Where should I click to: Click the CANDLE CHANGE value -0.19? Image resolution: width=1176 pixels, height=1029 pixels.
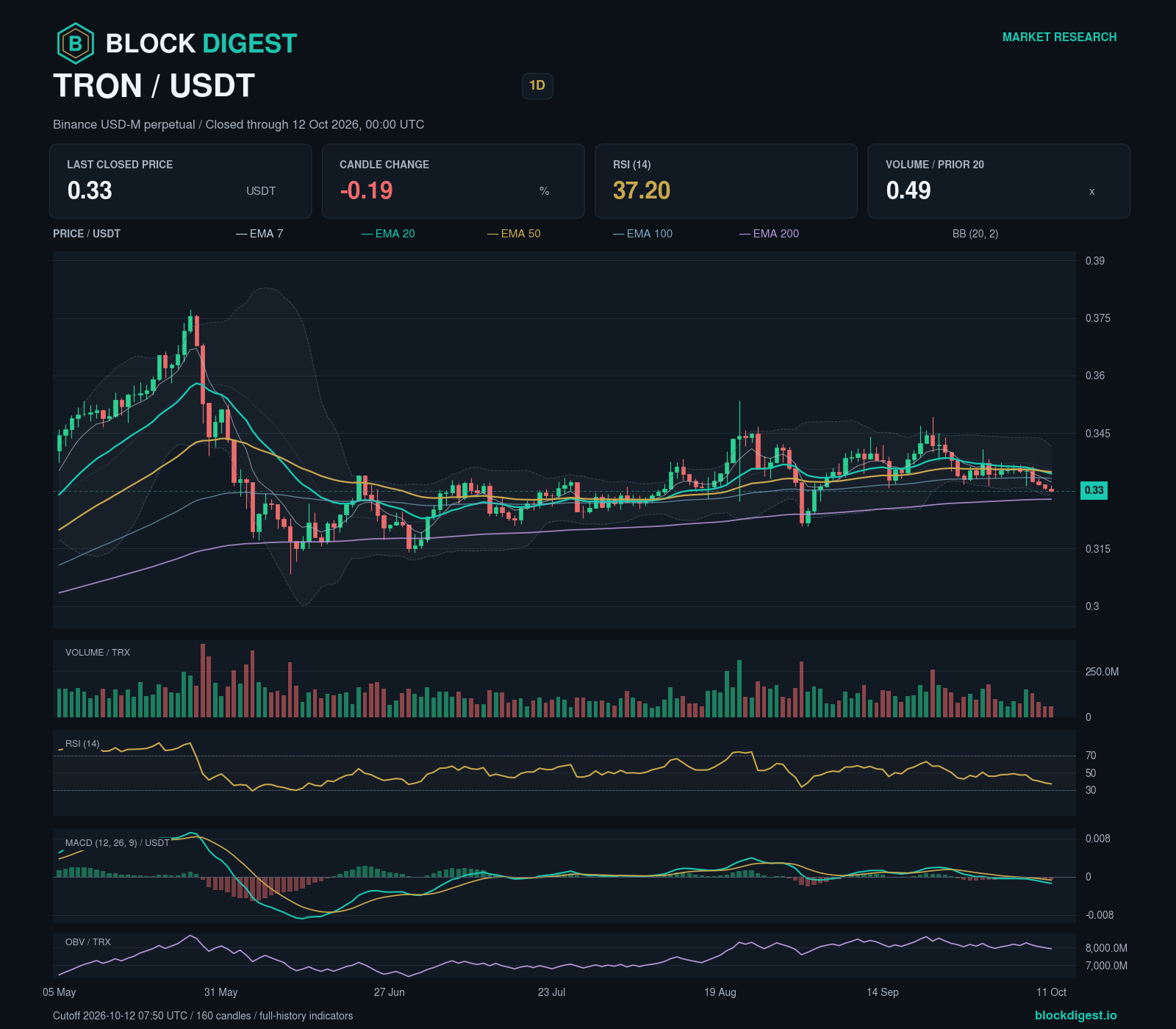tap(366, 190)
